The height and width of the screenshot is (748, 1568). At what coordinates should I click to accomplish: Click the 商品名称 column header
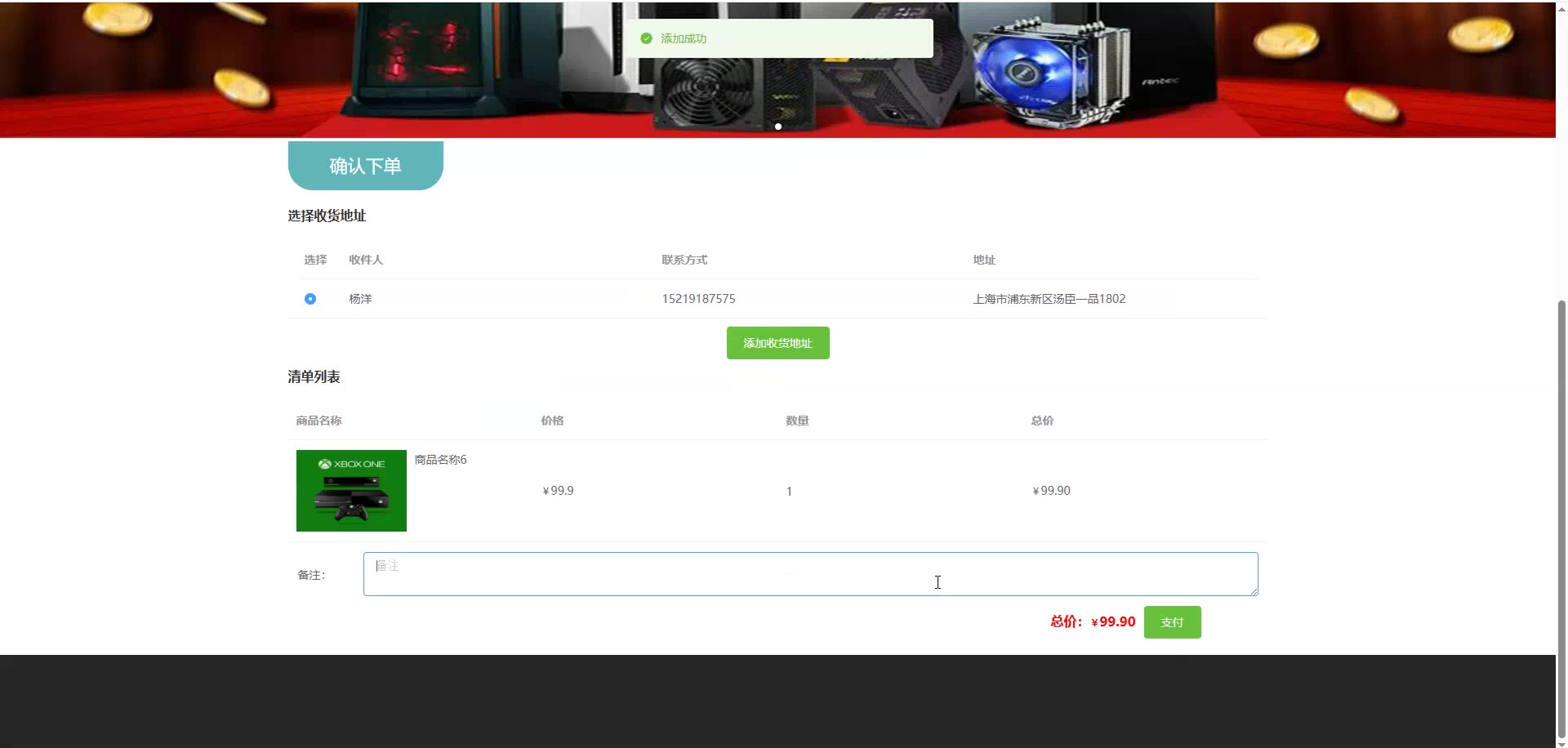tap(318, 421)
